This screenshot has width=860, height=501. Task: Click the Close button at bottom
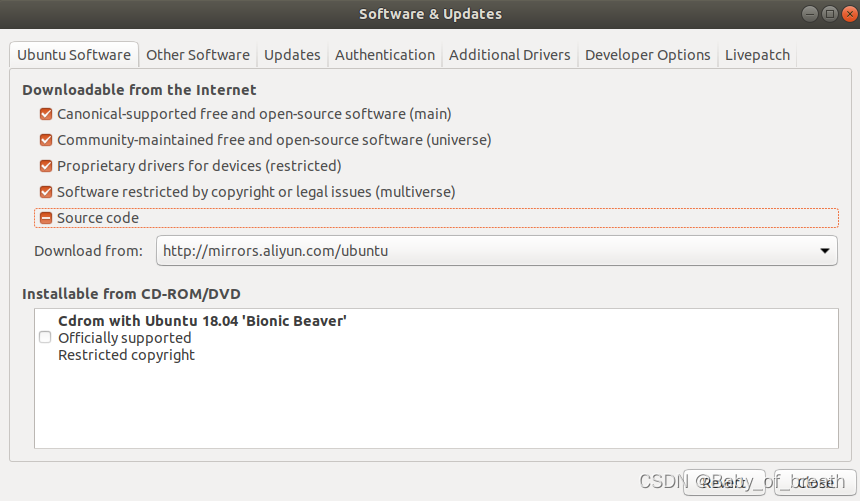pos(815,482)
